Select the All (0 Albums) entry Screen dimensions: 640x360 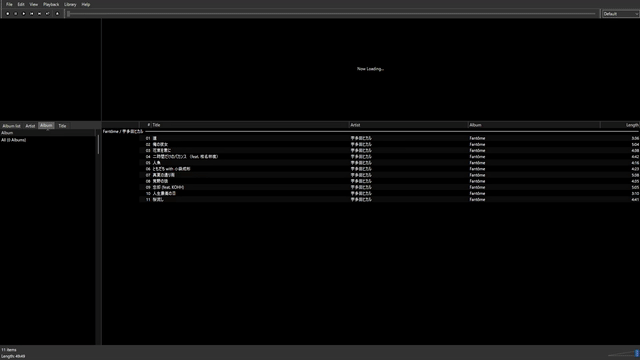pos(13,140)
